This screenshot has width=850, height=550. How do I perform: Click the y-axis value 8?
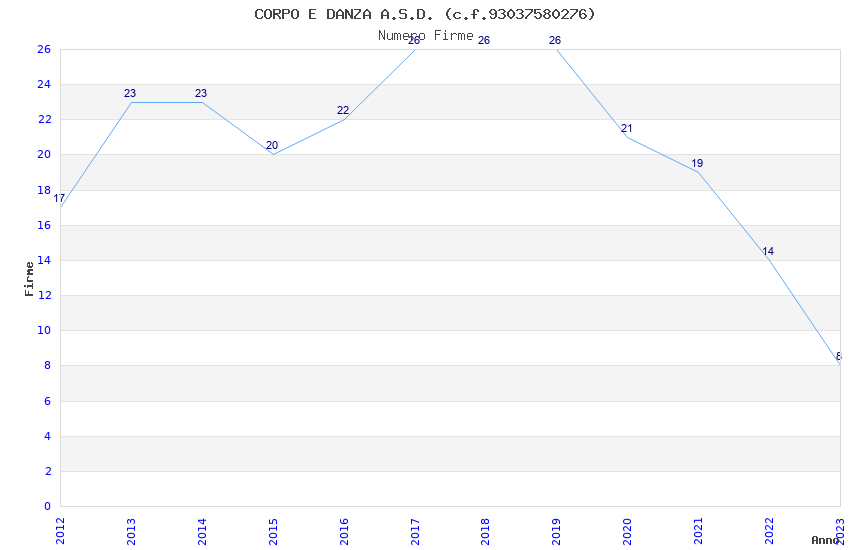[x=47, y=365]
